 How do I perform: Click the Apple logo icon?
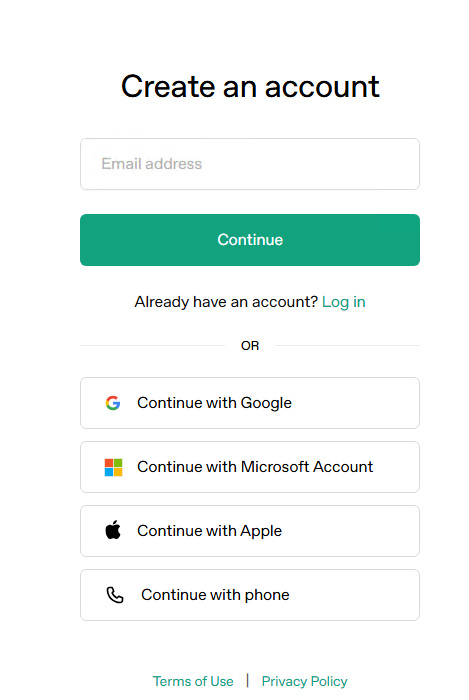tap(113, 530)
